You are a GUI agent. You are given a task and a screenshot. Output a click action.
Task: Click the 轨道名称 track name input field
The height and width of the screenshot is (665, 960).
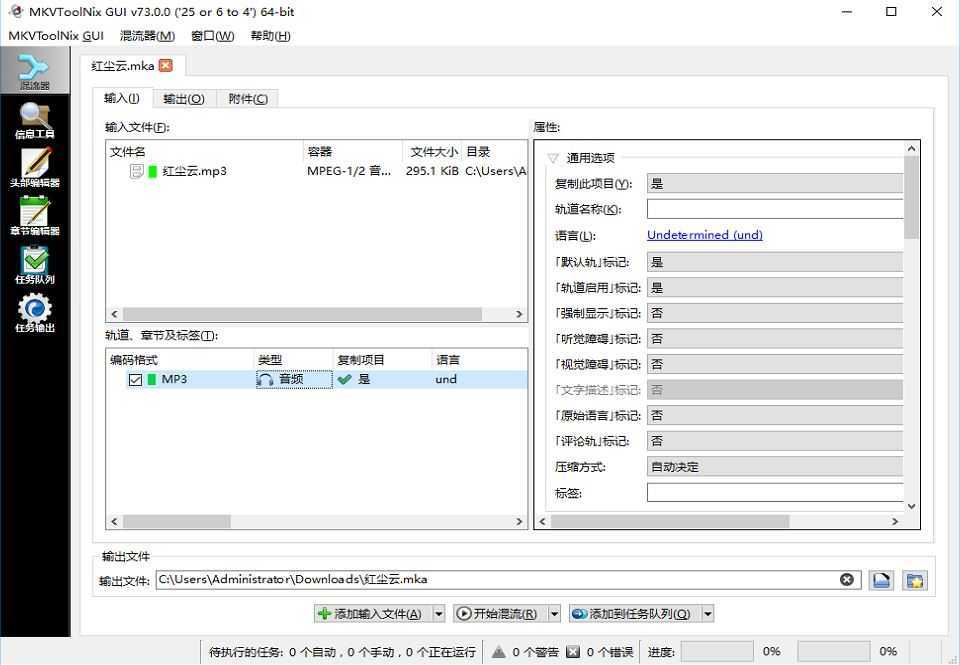(x=775, y=209)
